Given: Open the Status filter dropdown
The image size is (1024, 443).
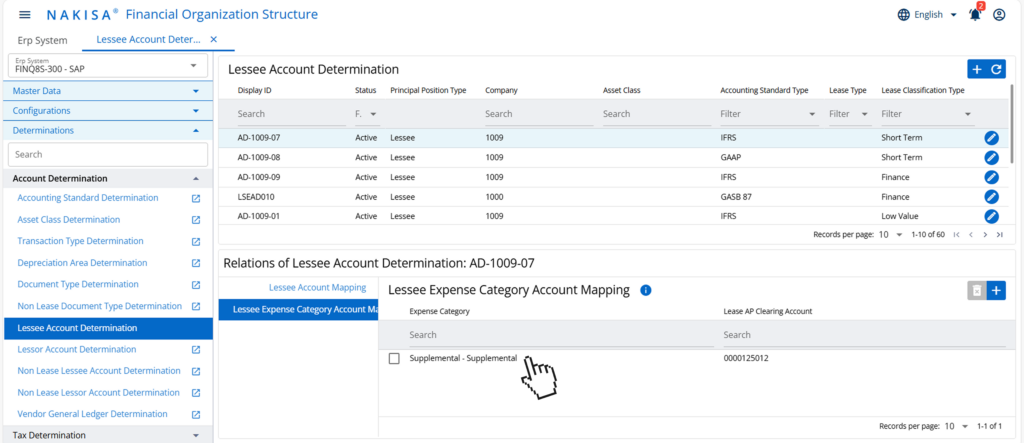Looking at the screenshot, I should 367,114.
